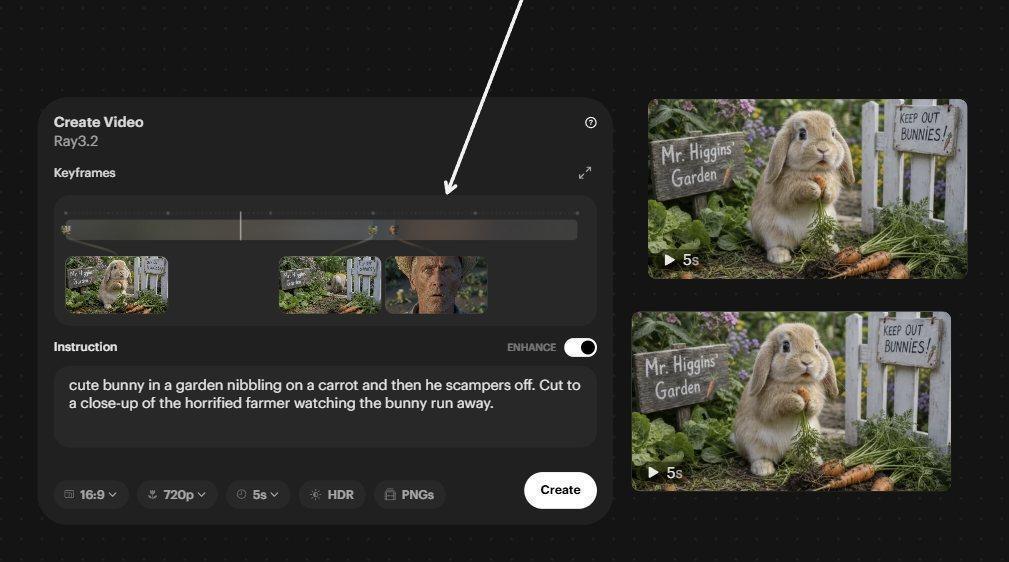Click the resolution icon beside 720p
1009x562 pixels.
[x=153, y=494]
